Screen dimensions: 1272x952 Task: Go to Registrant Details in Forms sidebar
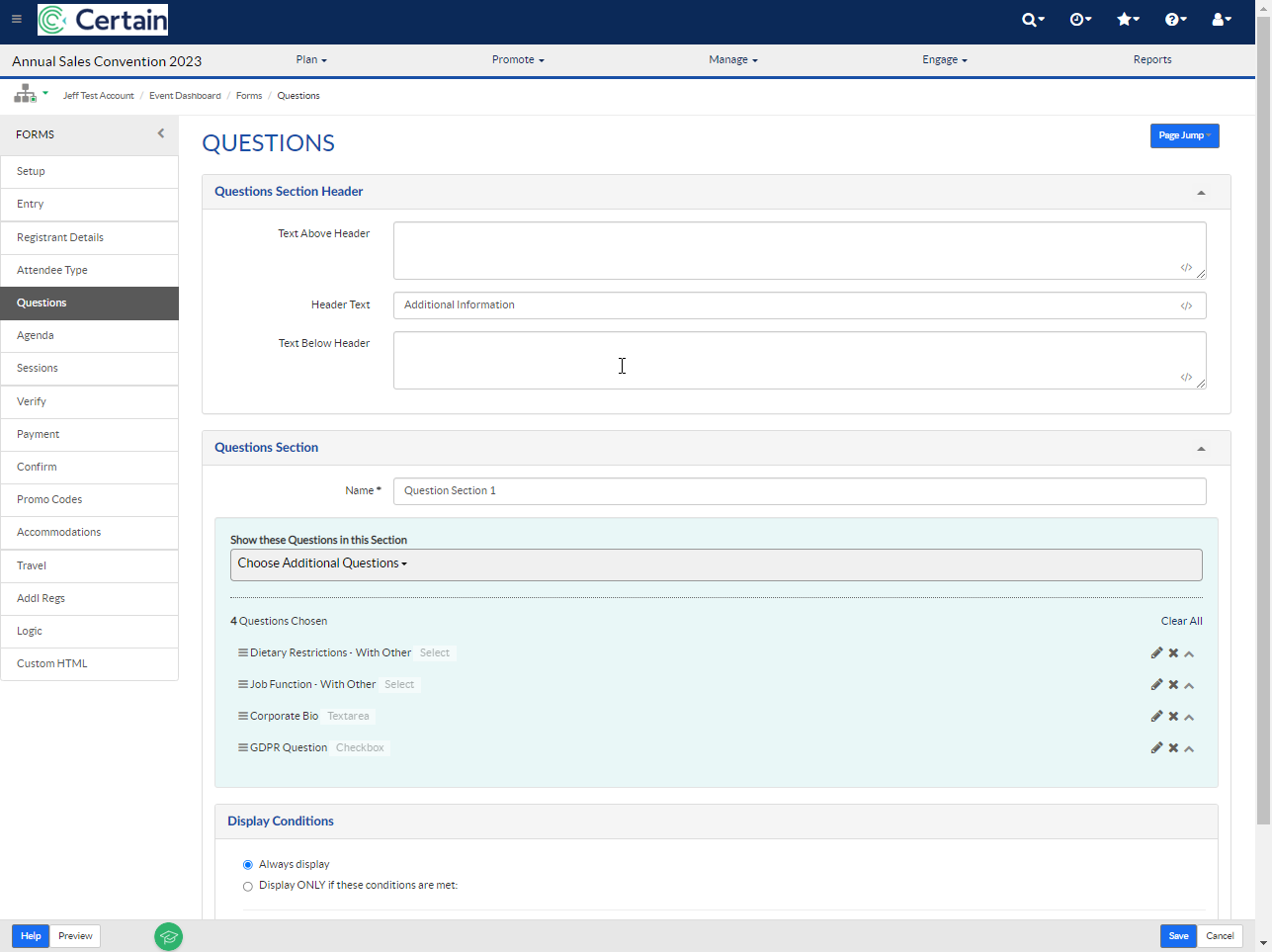(89, 238)
